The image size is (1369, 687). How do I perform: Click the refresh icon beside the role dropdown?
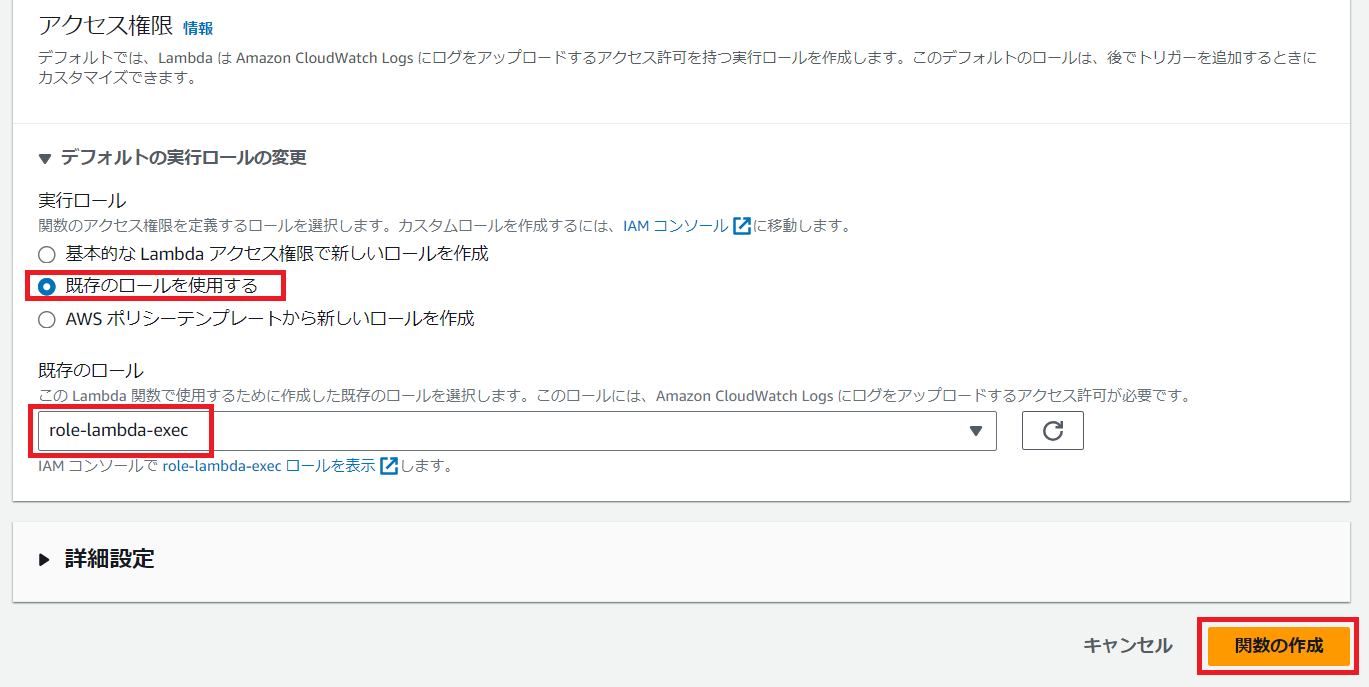click(x=1052, y=431)
